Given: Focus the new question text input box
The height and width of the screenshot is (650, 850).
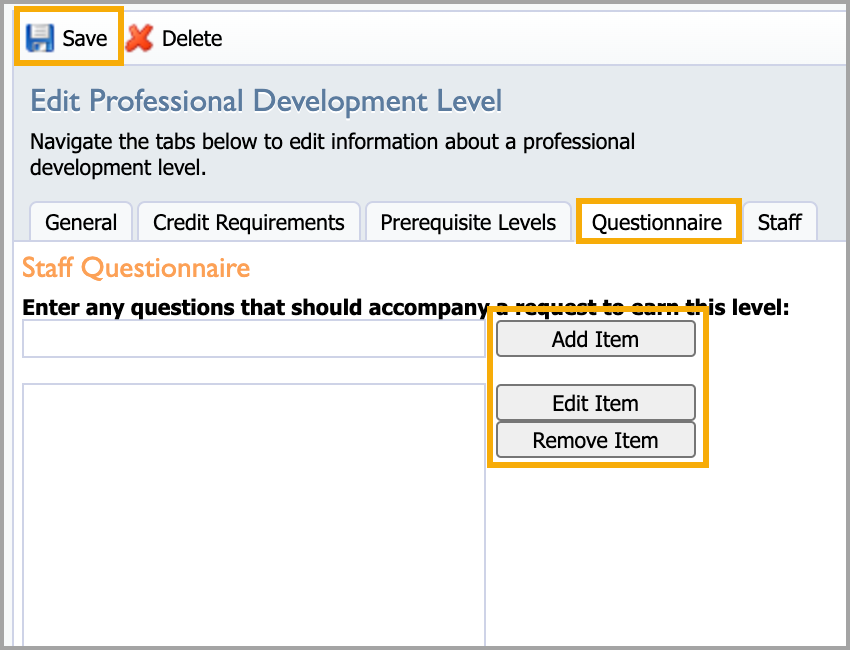Looking at the screenshot, I should 254,339.
